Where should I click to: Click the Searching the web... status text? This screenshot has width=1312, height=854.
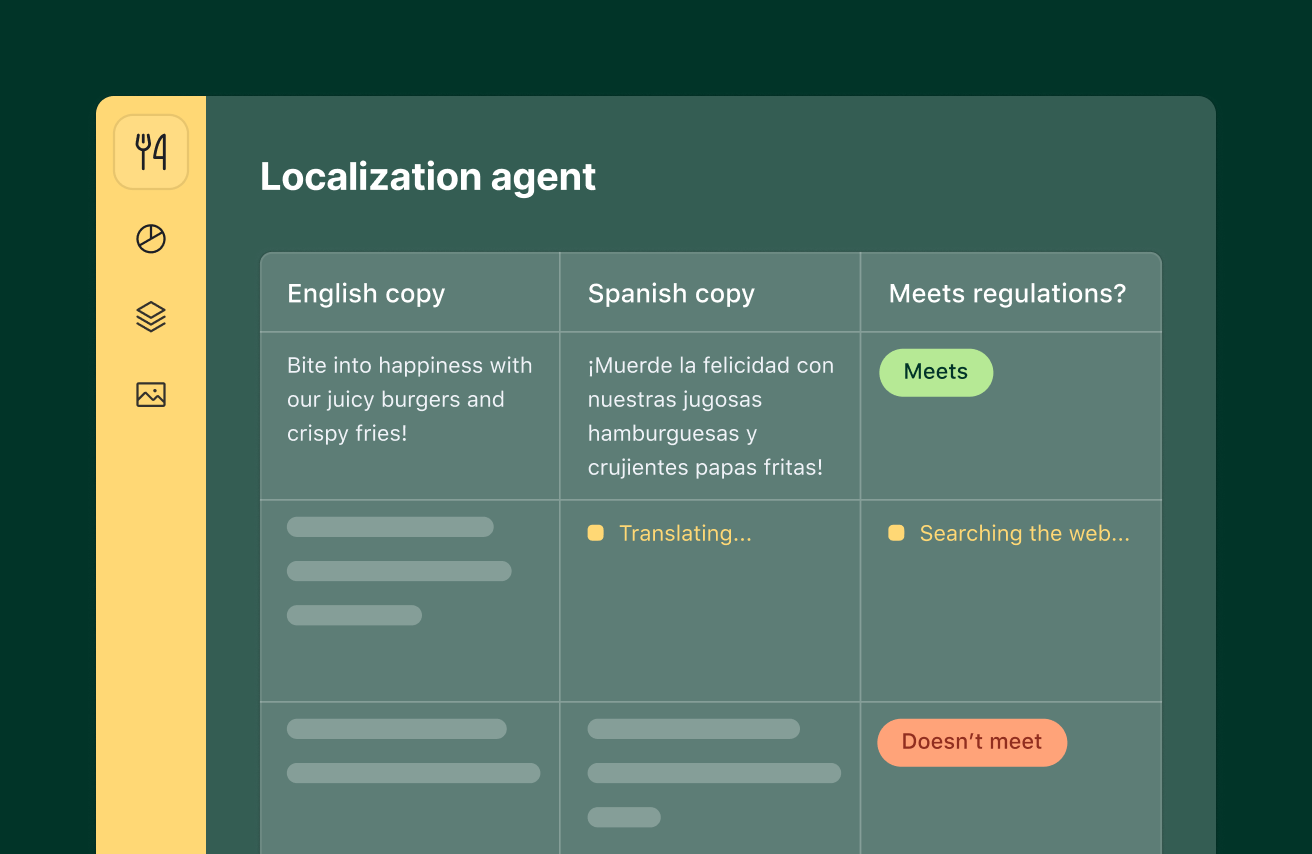tap(1025, 533)
